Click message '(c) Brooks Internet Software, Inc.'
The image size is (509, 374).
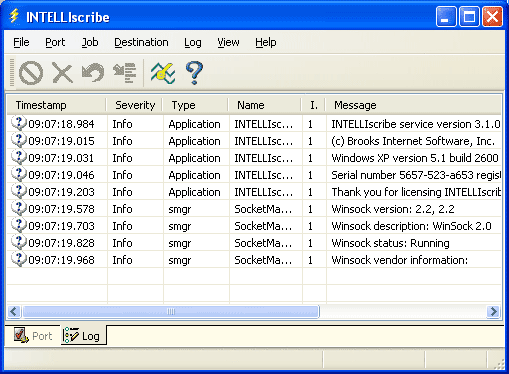tap(413, 141)
